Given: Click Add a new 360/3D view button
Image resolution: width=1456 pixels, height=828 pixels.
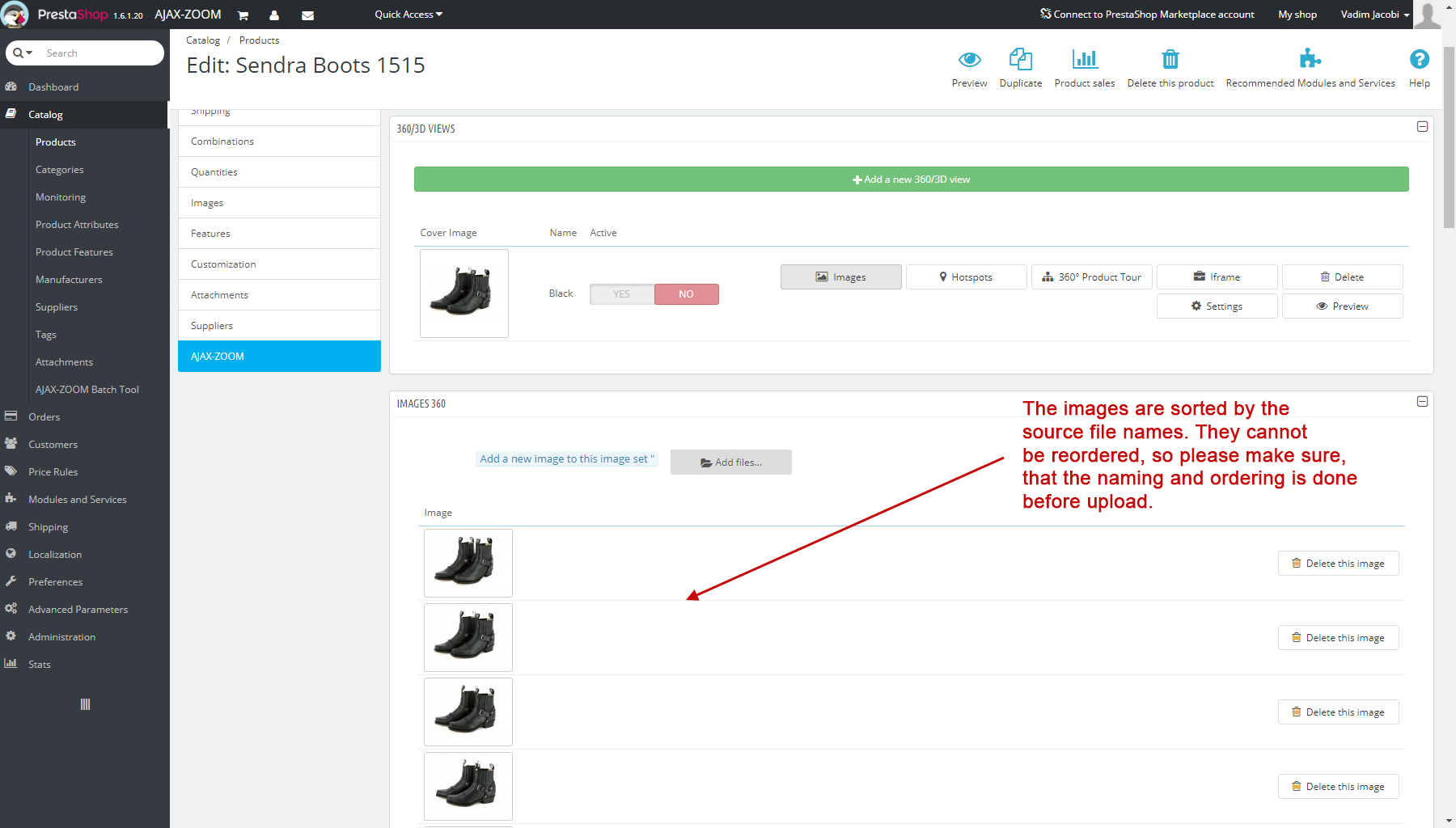Looking at the screenshot, I should click(911, 180).
